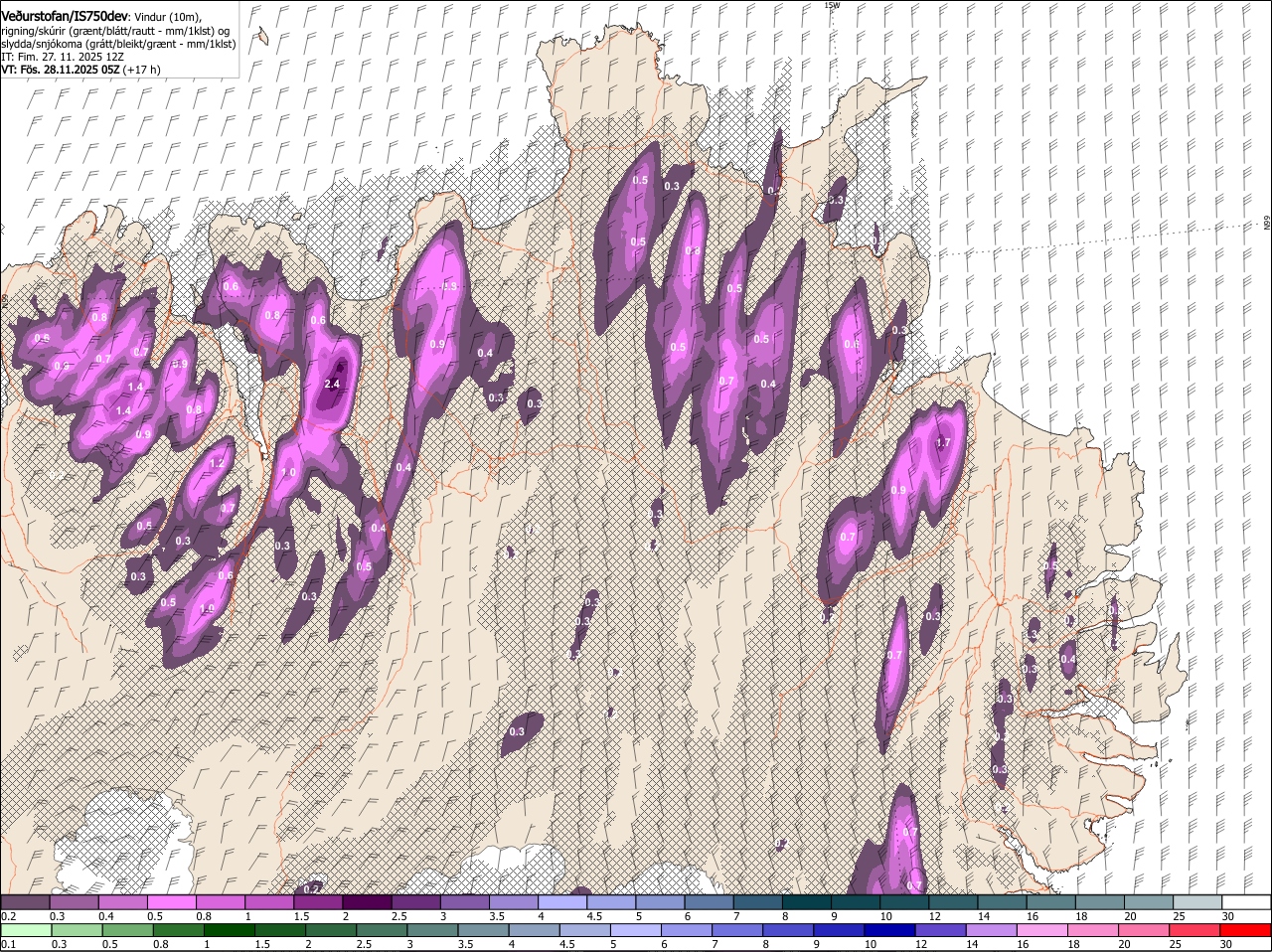Click the 0.1 label on the lower scale
Image resolution: width=1272 pixels, height=952 pixels.
(x=9, y=944)
